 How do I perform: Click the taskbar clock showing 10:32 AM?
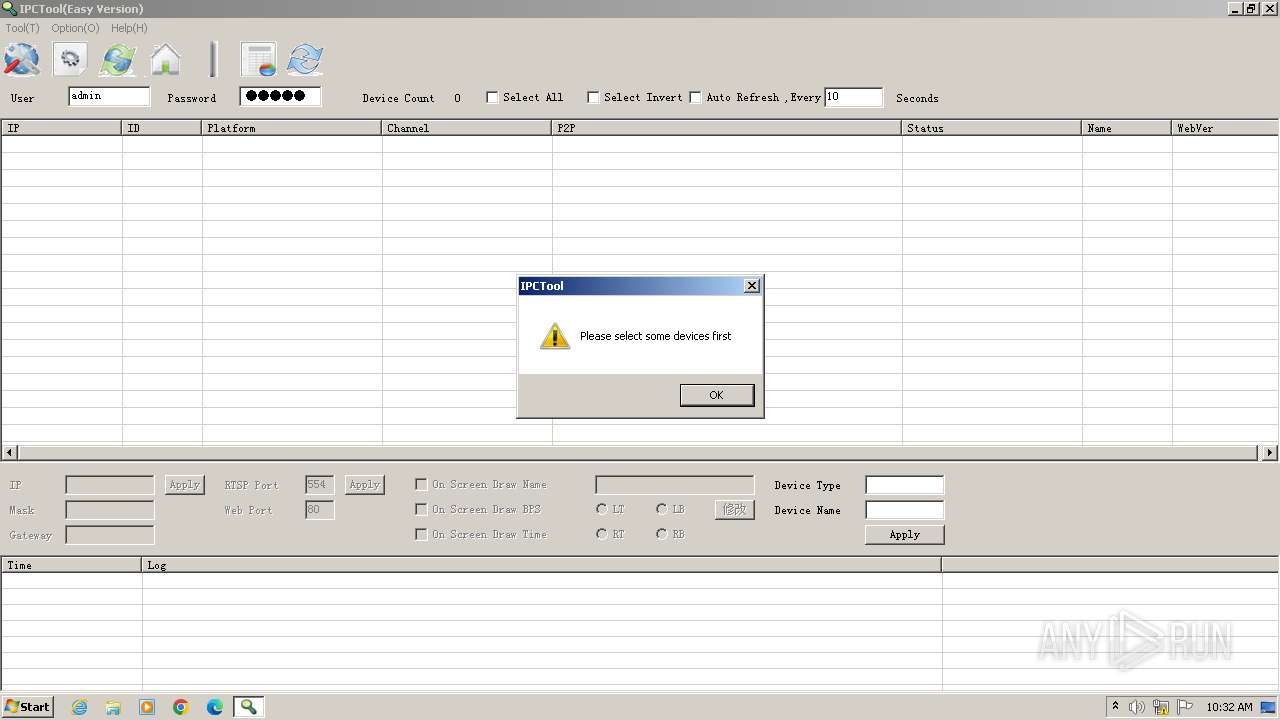pos(1229,707)
